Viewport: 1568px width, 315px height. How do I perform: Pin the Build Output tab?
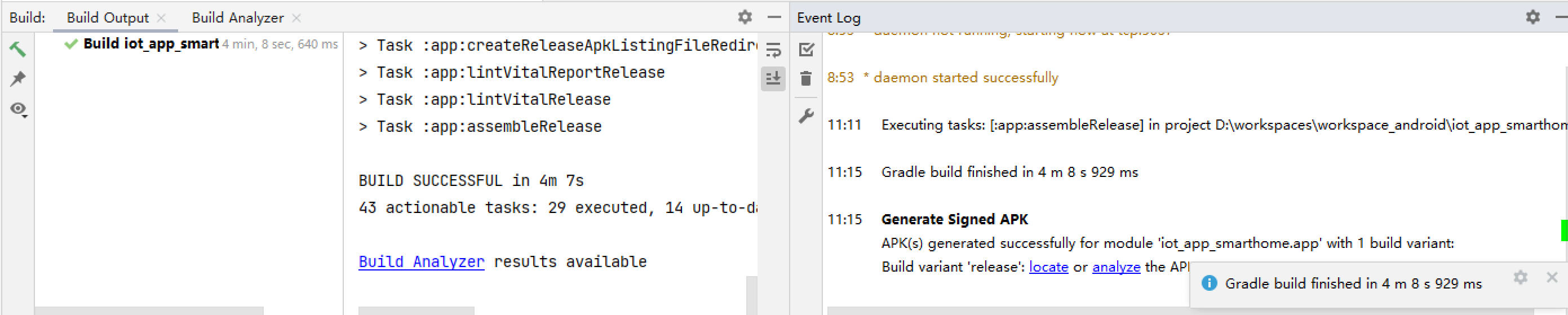point(17,78)
